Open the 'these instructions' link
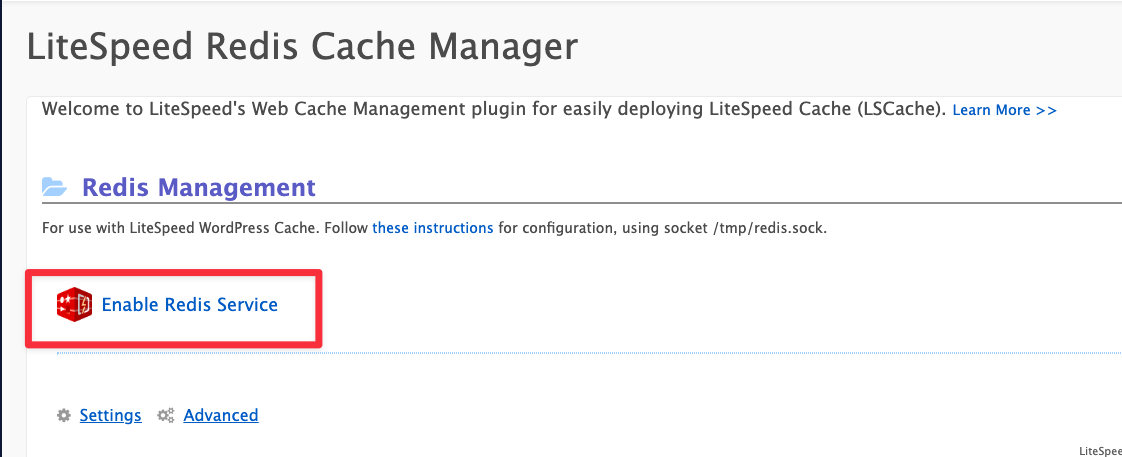1122x457 pixels. [432, 229]
